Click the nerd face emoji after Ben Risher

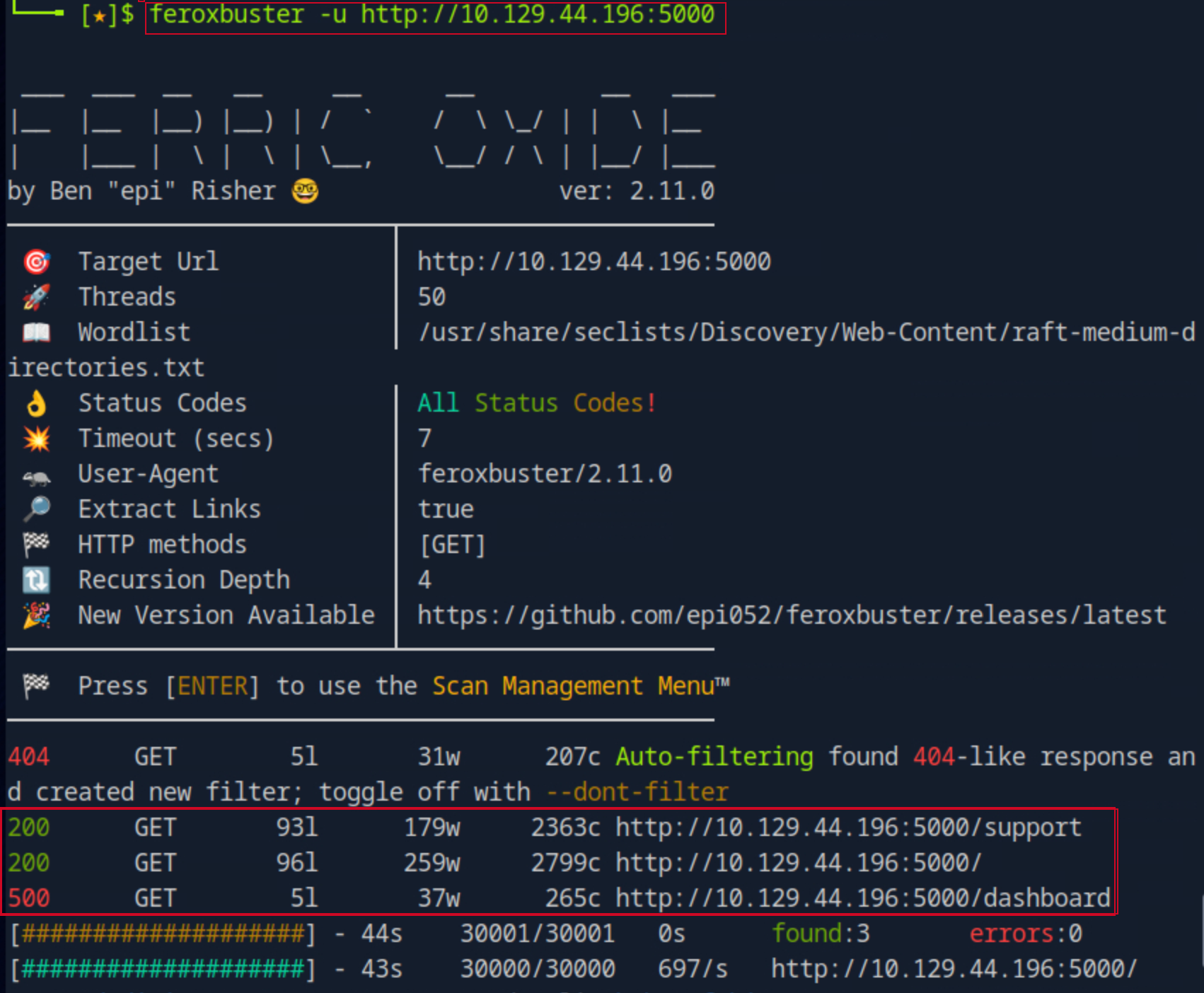(303, 190)
